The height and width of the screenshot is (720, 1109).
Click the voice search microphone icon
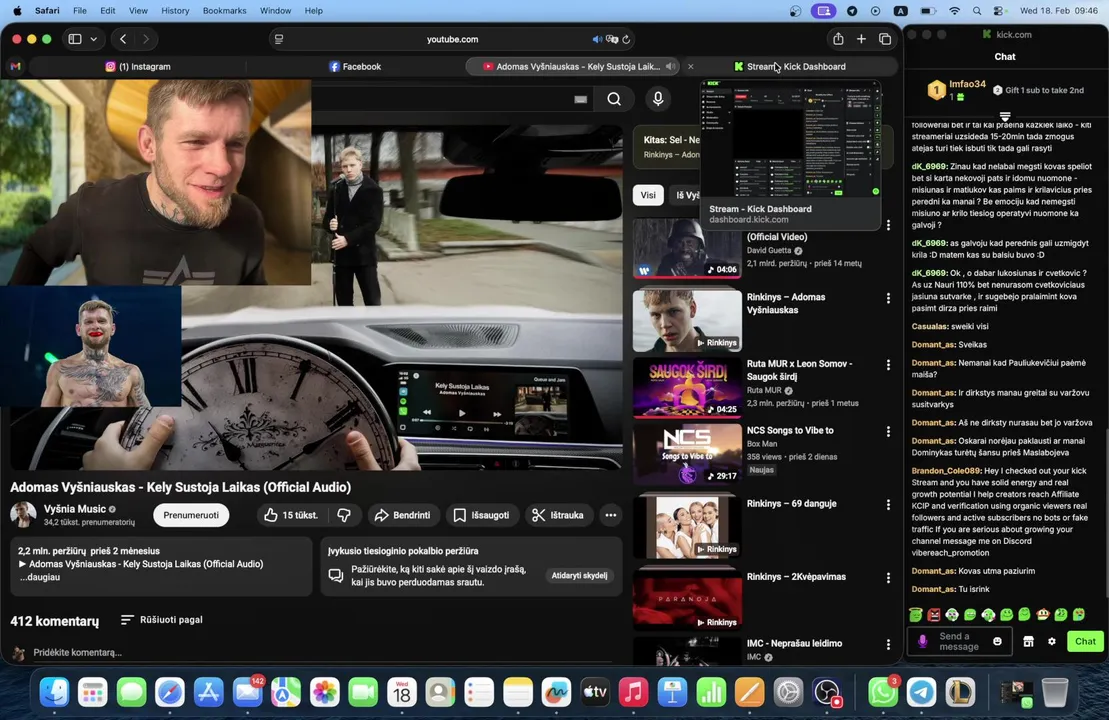(658, 99)
